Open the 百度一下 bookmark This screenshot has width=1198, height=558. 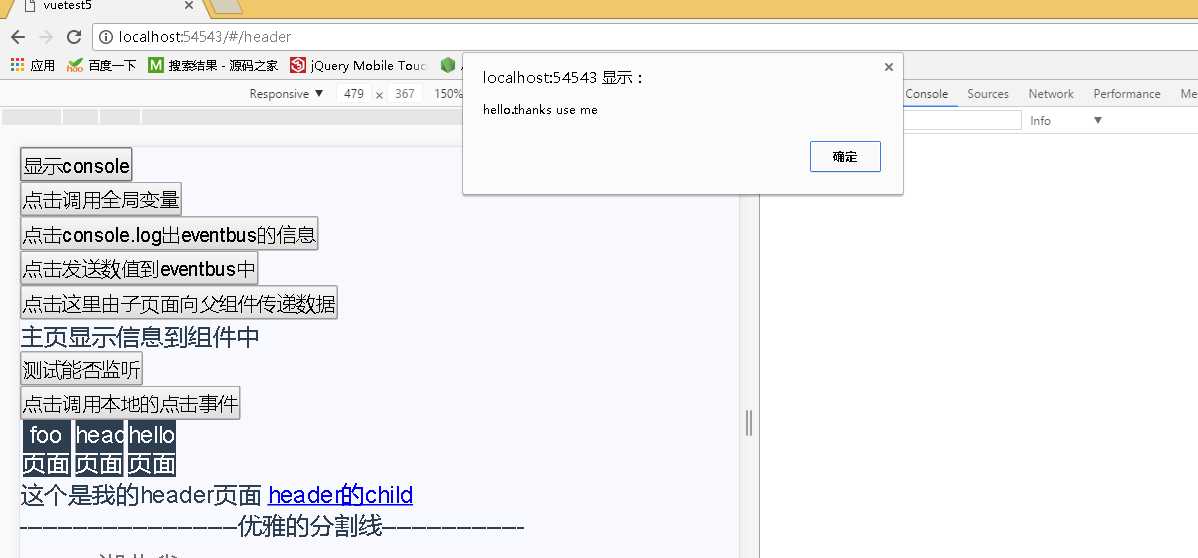[102, 66]
